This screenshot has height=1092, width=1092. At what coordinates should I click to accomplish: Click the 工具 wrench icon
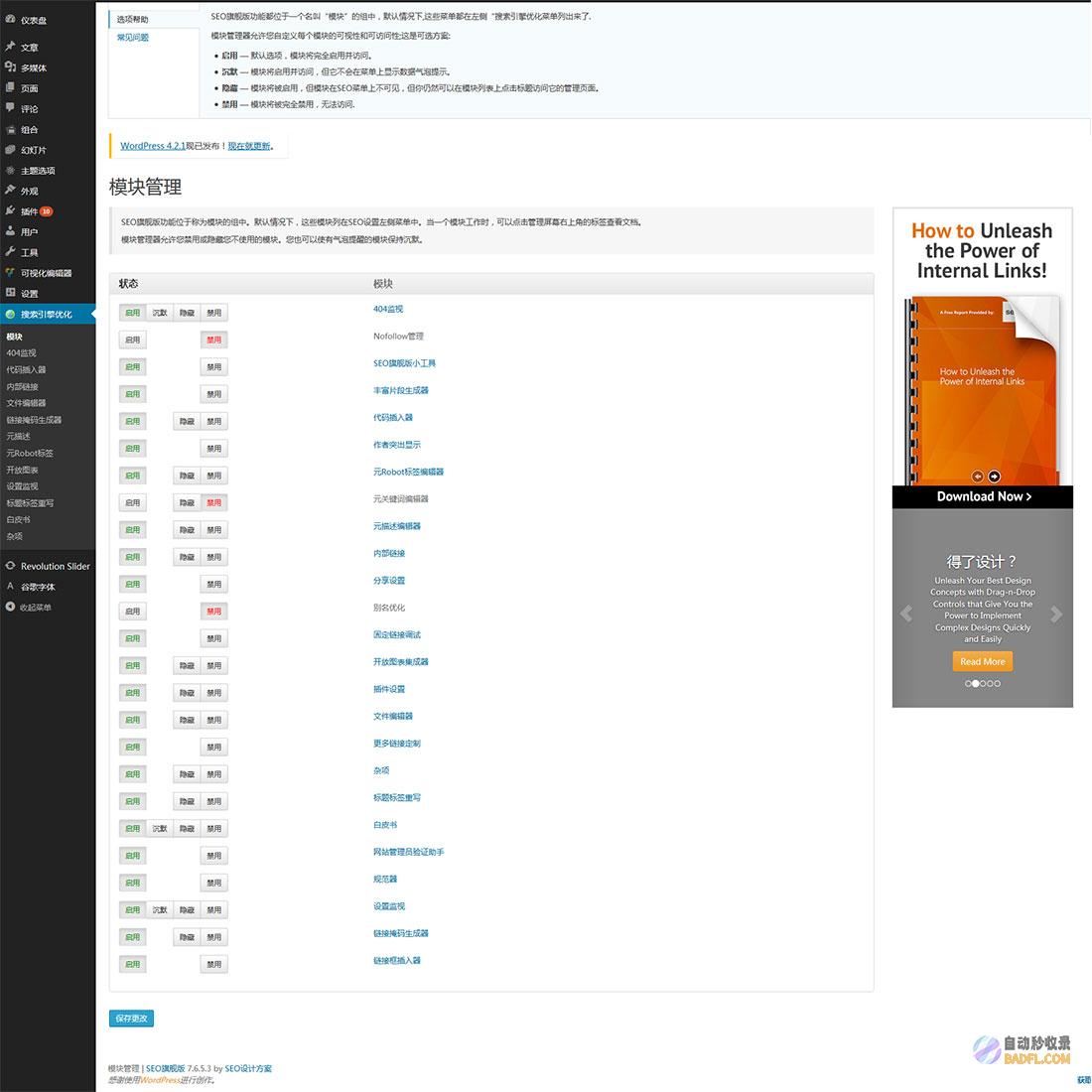[10, 251]
